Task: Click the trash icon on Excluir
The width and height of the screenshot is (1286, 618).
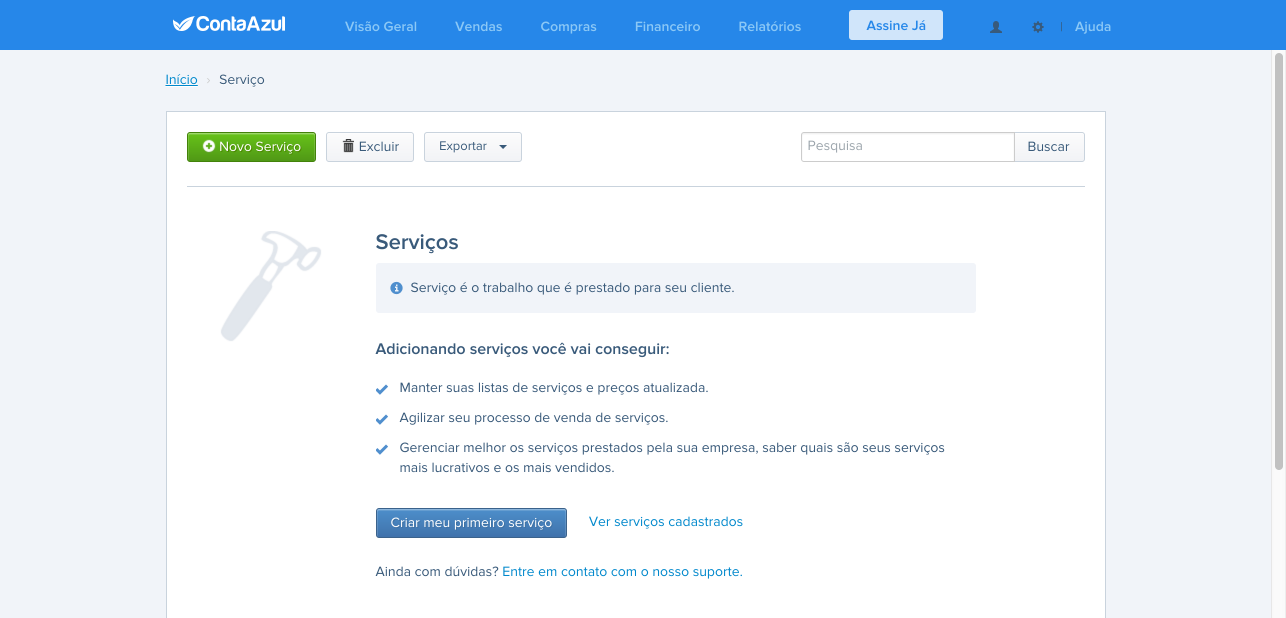Action: pos(348,146)
